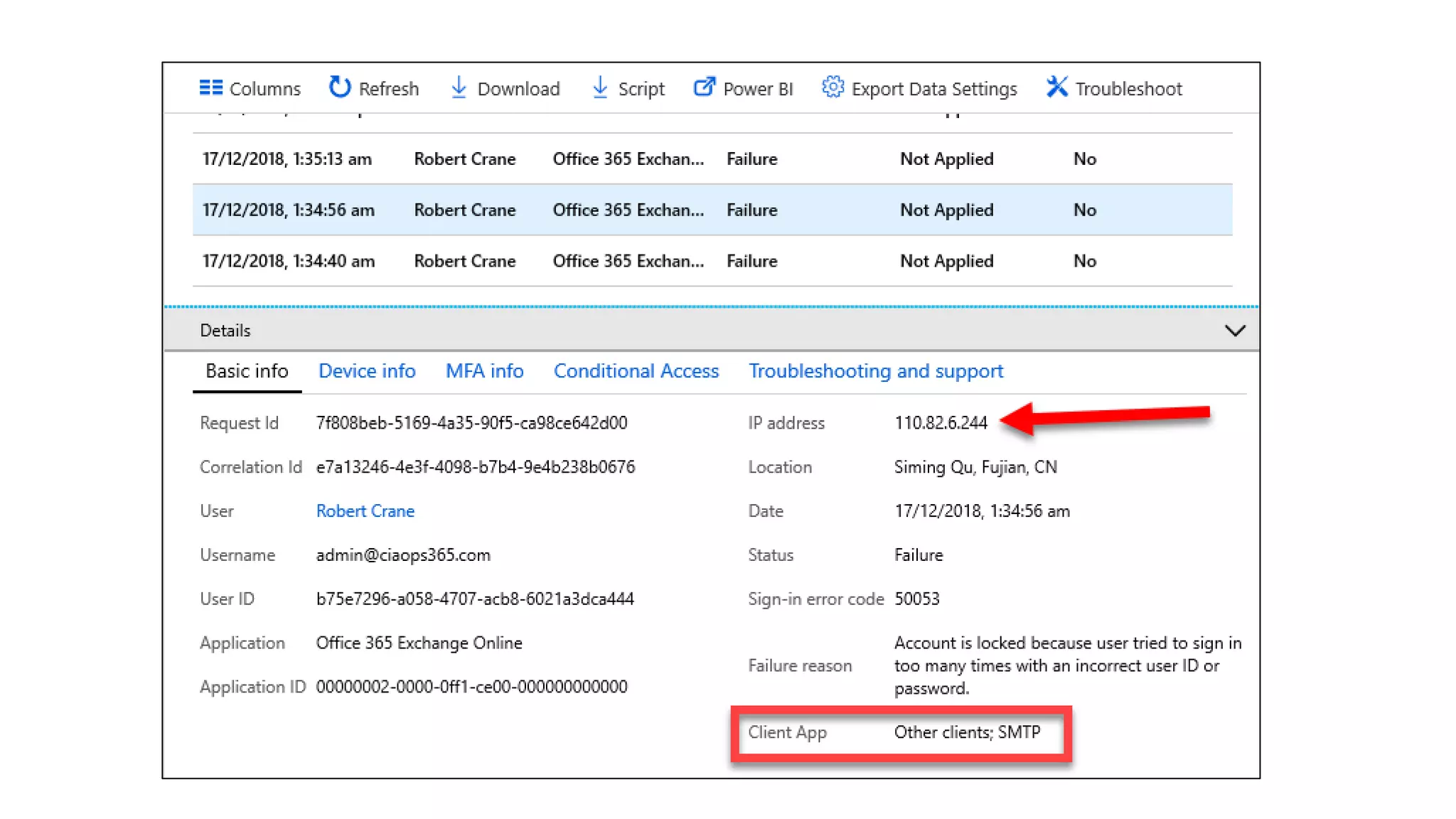The width and height of the screenshot is (1456, 819).
Task: Click the Export Data Settings gear icon
Action: pos(833,87)
